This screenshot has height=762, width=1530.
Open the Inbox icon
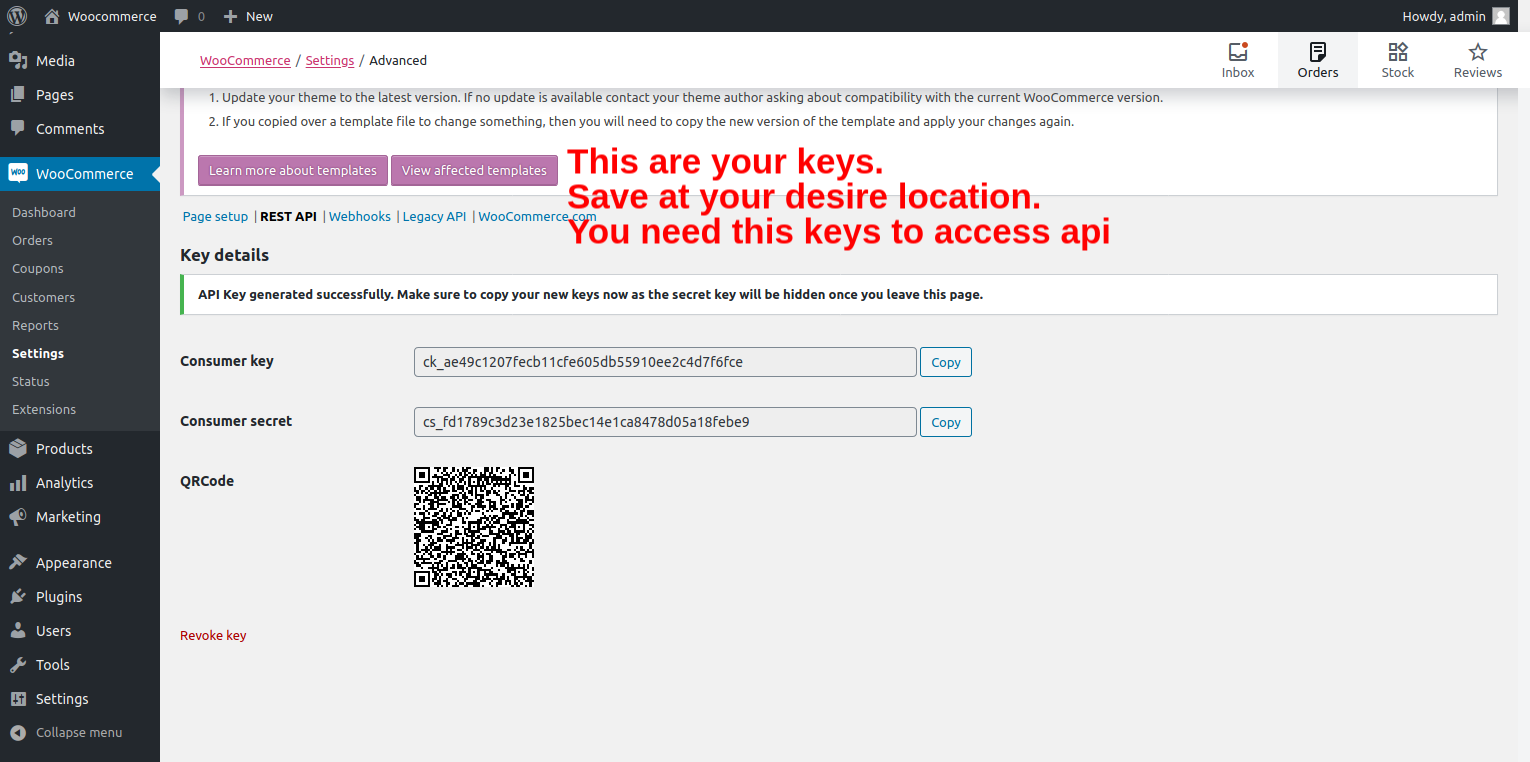click(1238, 52)
